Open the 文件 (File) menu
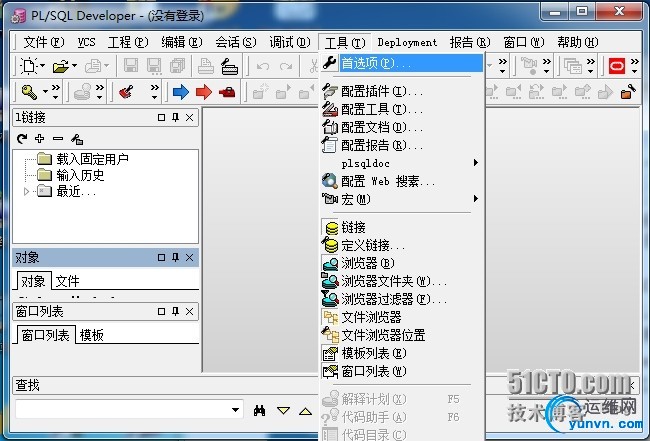Screen dimensions: 650x441 [x=44, y=42]
